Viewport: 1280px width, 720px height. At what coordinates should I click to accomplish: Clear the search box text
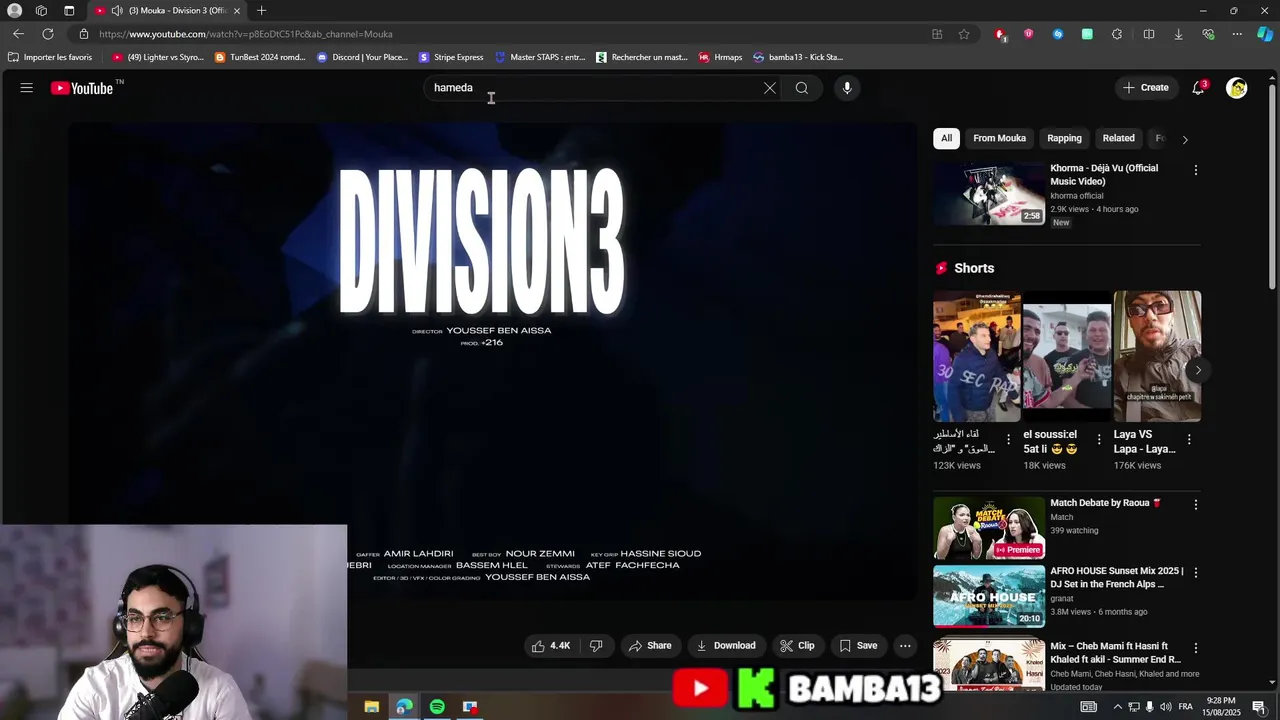pyautogui.click(x=770, y=88)
